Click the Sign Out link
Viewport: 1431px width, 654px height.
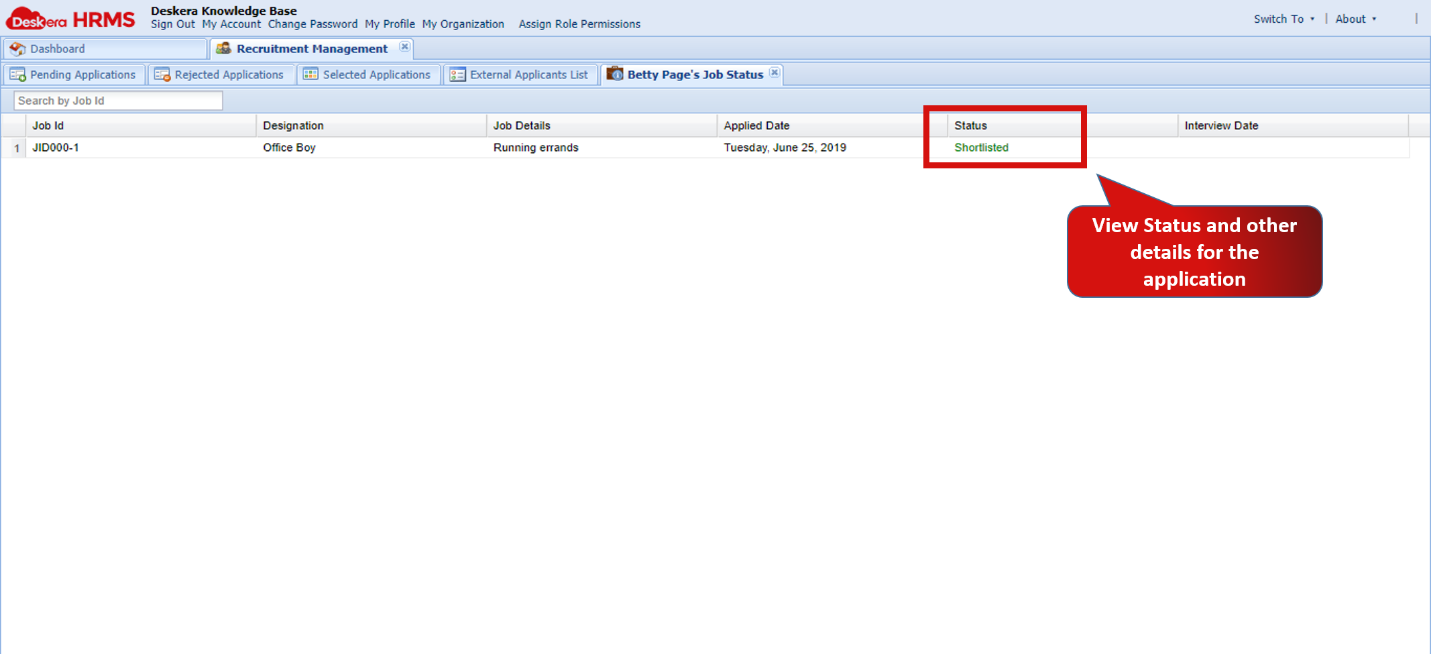pos(173,24)
